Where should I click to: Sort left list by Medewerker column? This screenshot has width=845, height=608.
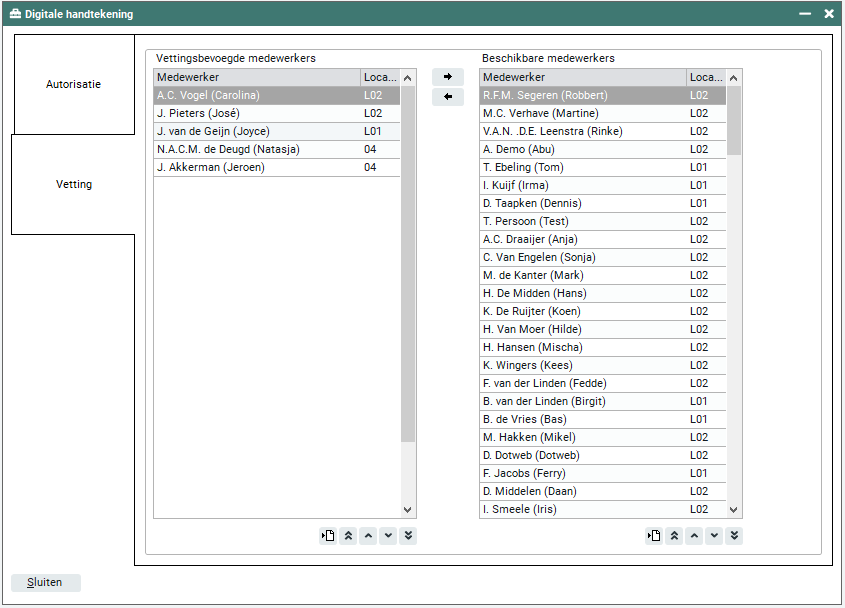point(257,77)
